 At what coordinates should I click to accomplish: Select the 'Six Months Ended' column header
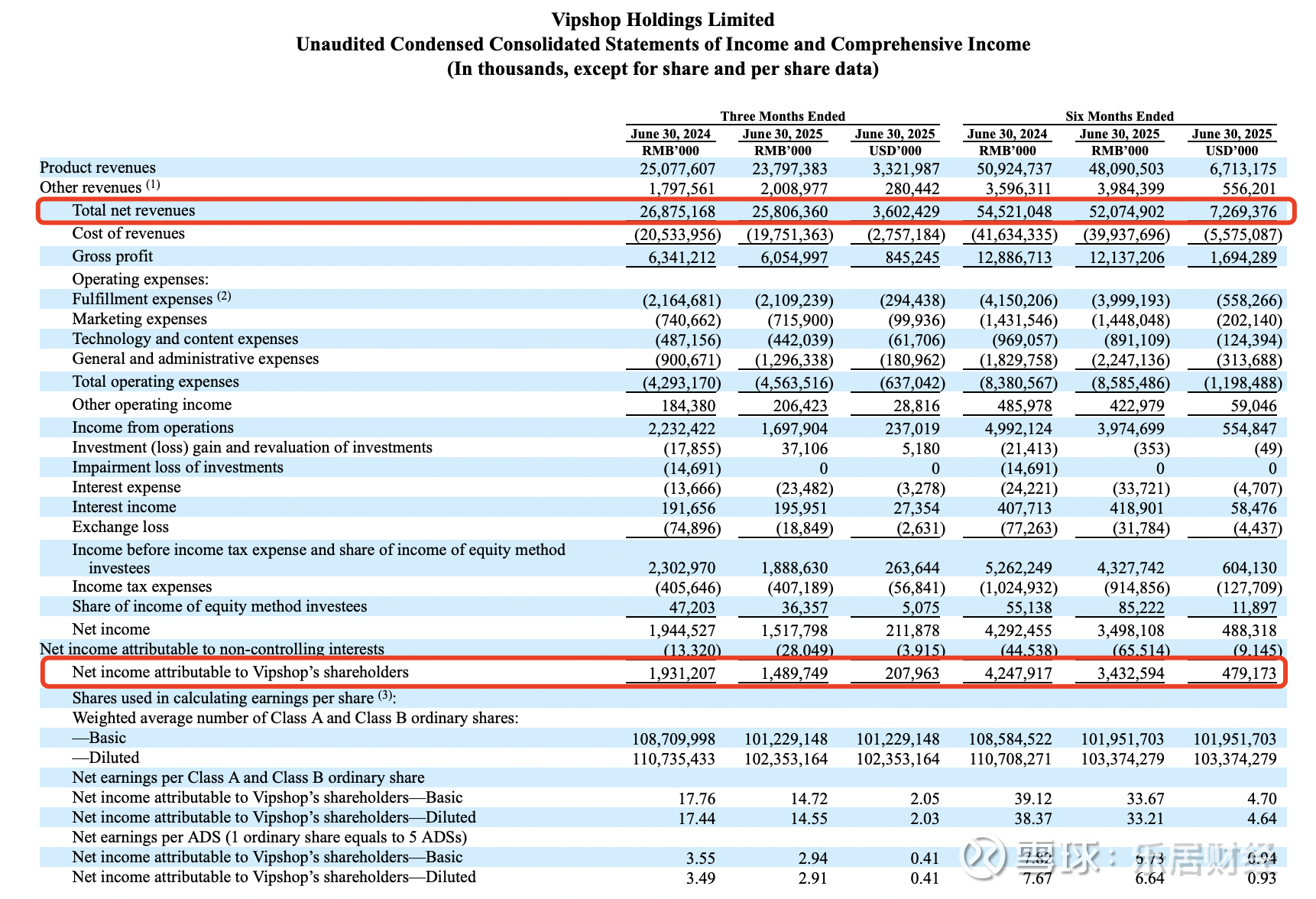tap(1120, 116)
